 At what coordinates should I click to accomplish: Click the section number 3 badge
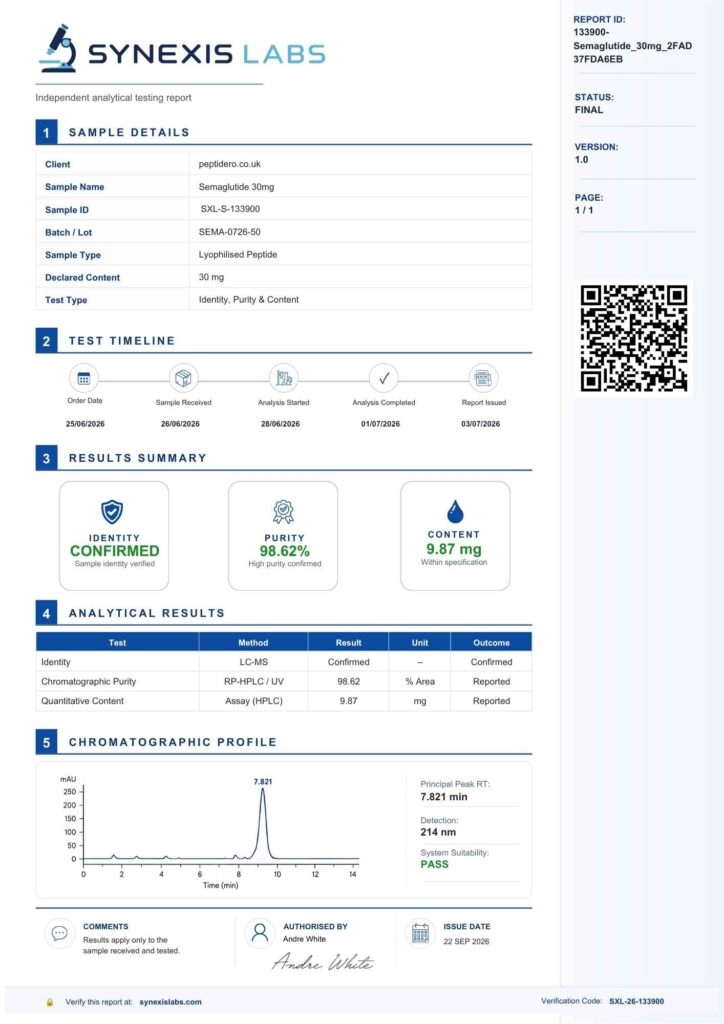46,458
